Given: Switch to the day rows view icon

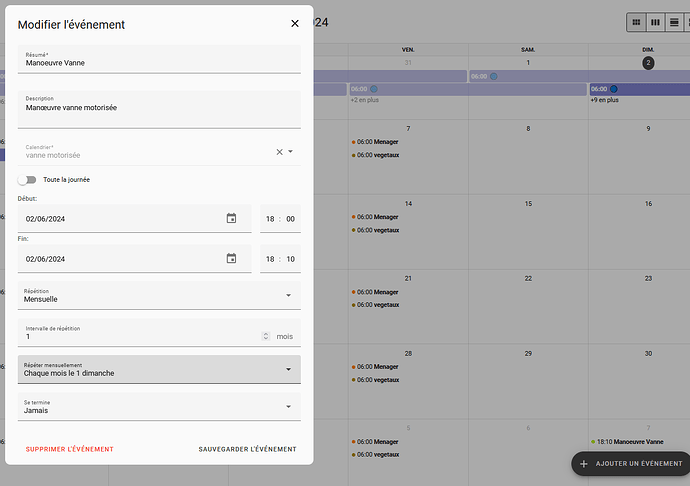Looking at the screenshot, I should 674,22.
